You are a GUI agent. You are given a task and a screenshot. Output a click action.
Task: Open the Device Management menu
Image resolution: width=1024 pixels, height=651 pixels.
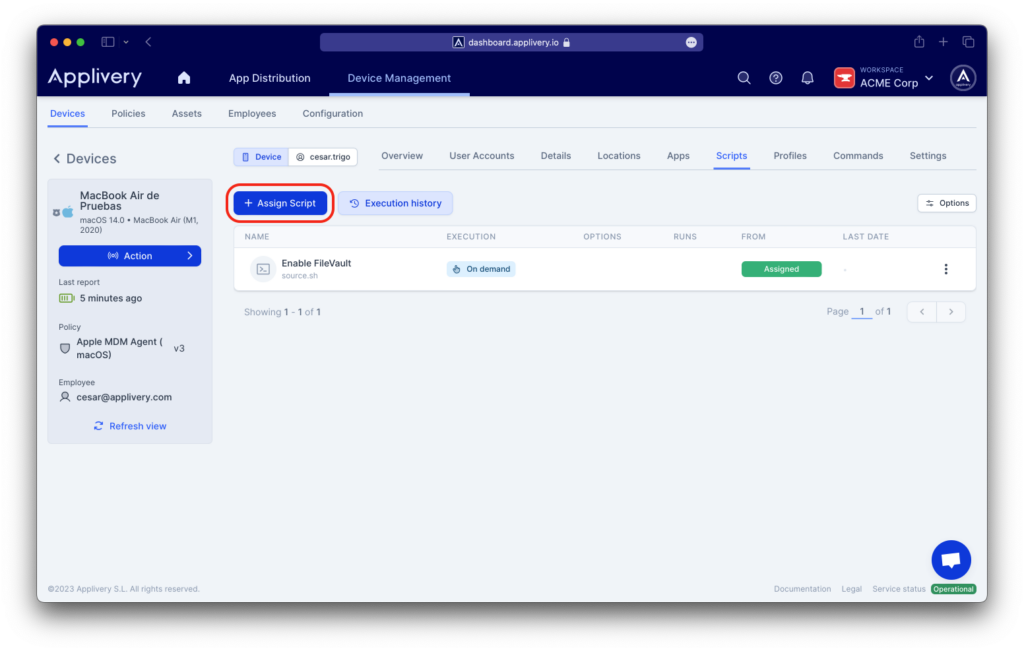(x=399, y=78)
